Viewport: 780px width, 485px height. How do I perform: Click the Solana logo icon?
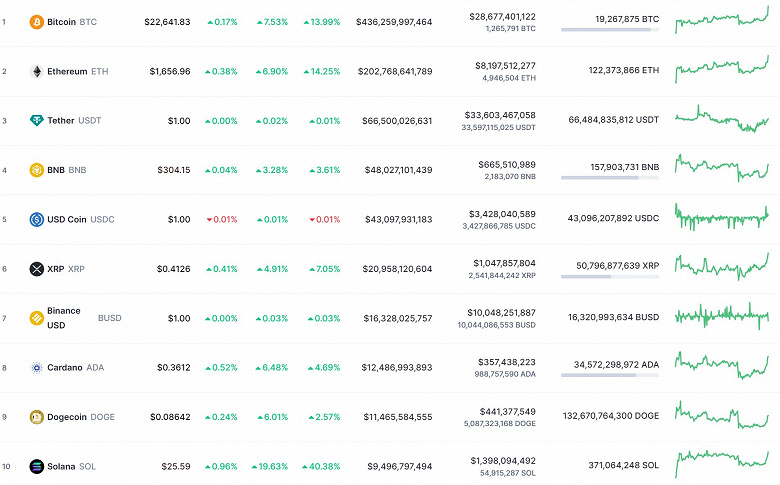pyautogui.click(x=37, y=466)
